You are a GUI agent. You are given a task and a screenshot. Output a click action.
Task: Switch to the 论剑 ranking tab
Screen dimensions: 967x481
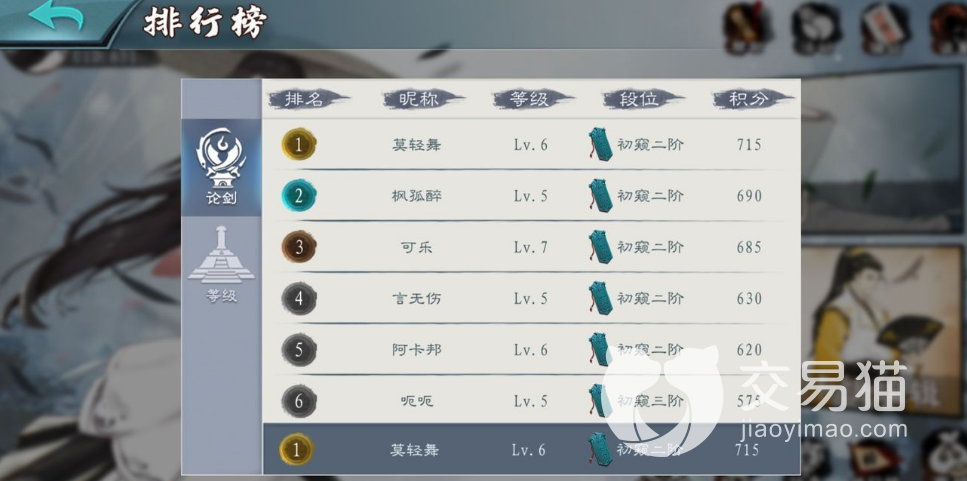click(221, 168)
